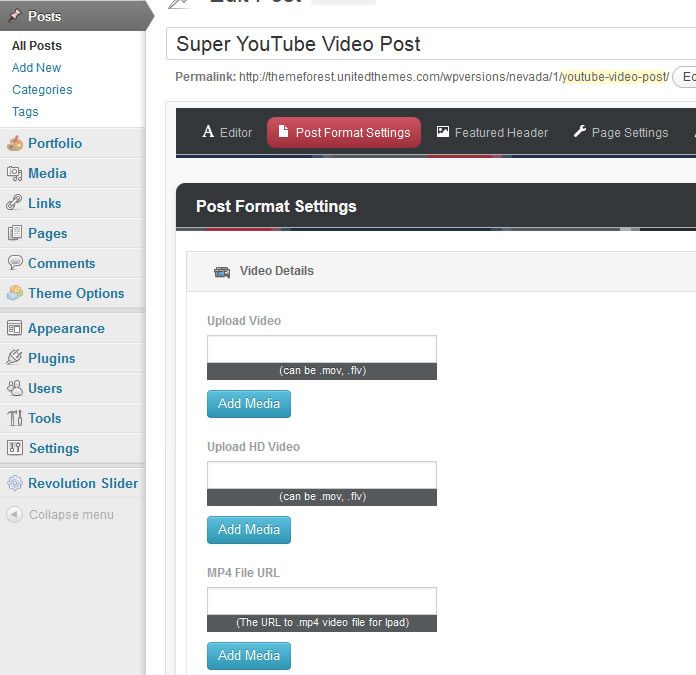Screen dimensions: 696x675
Task: Open the Featured Header tab
Action: click(492, 132)
